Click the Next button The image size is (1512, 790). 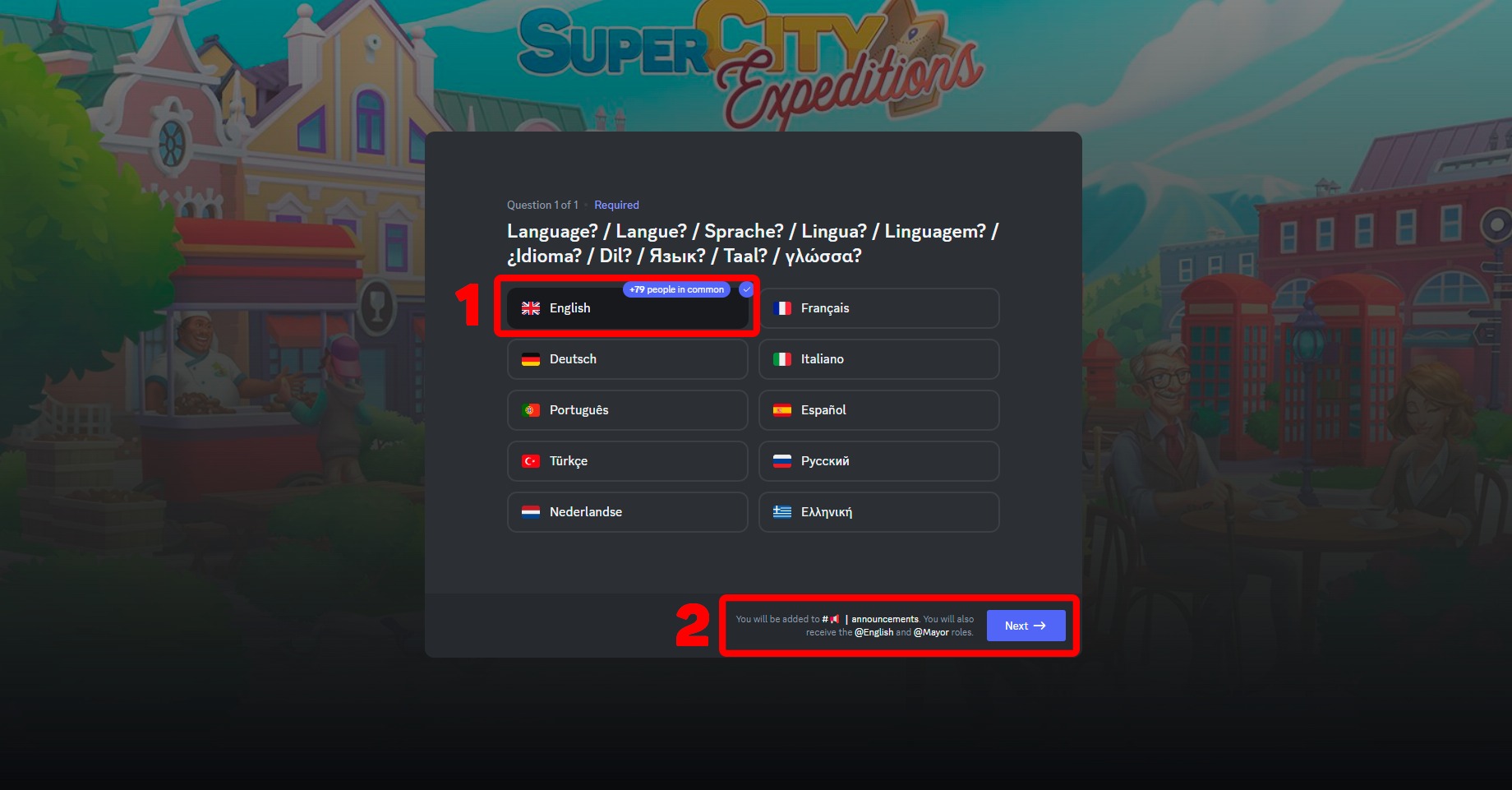1026,626
